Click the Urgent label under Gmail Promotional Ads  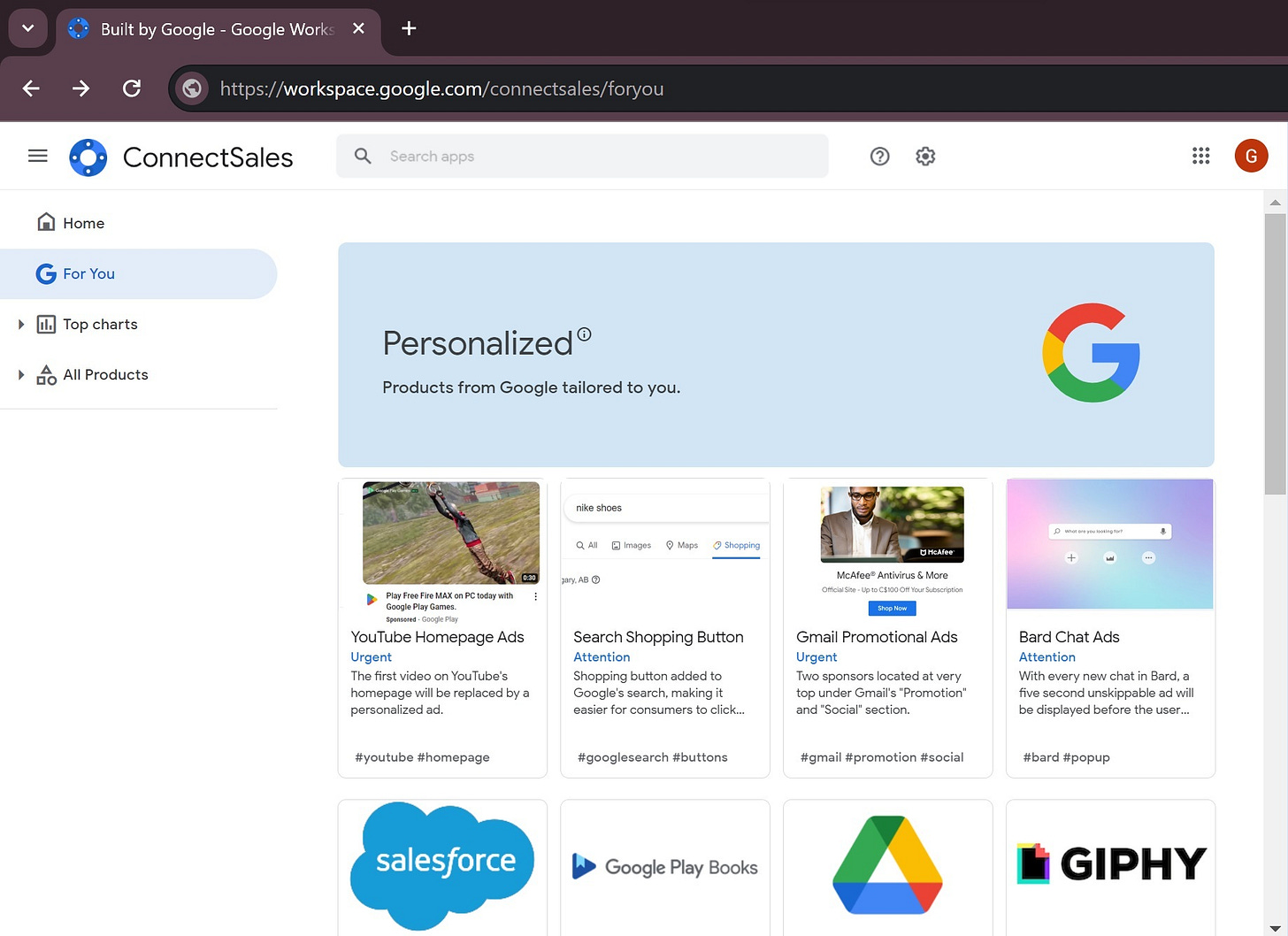(x=816, y=657)
